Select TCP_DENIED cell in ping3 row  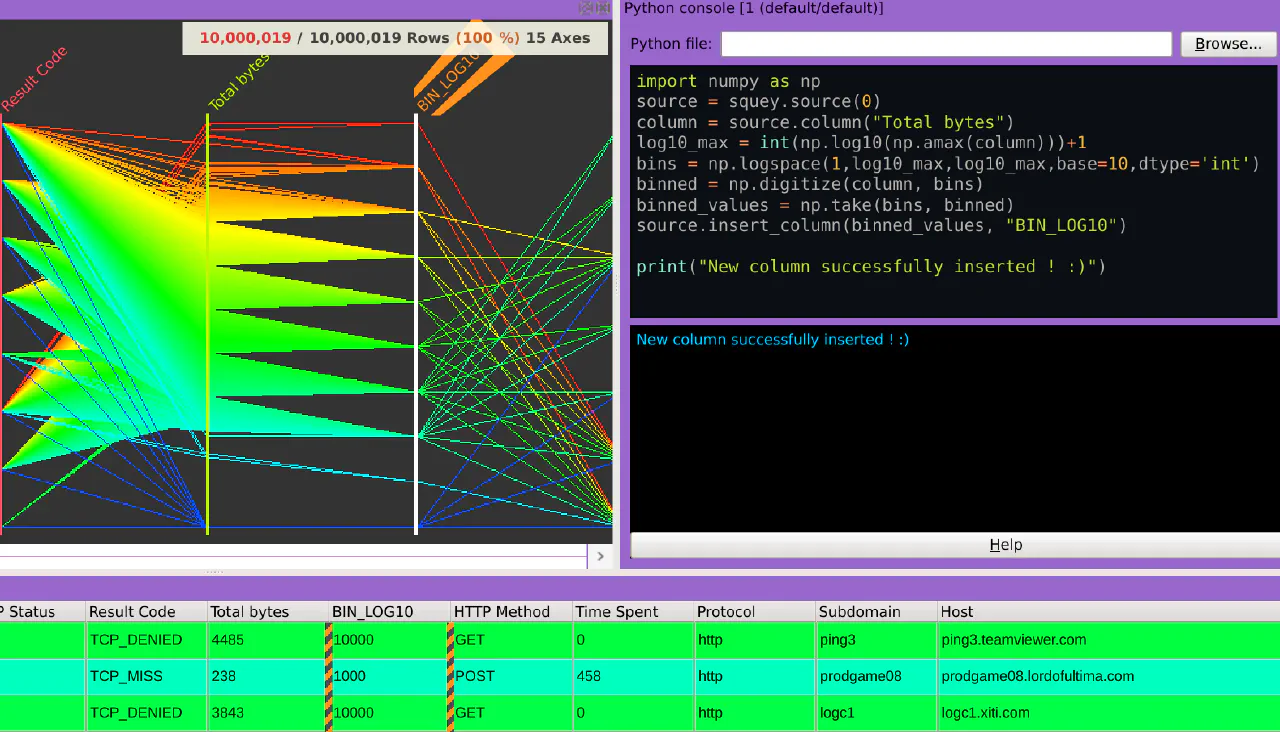click(146, 640)
